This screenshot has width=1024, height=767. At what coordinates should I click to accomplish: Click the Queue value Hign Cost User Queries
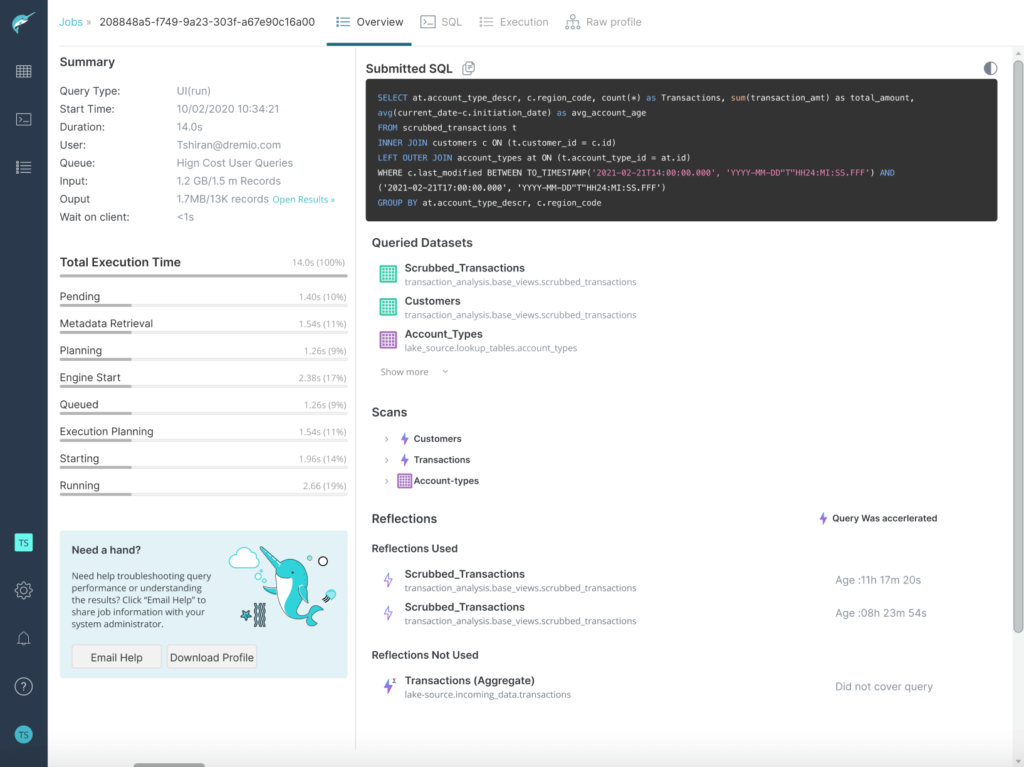234,163
